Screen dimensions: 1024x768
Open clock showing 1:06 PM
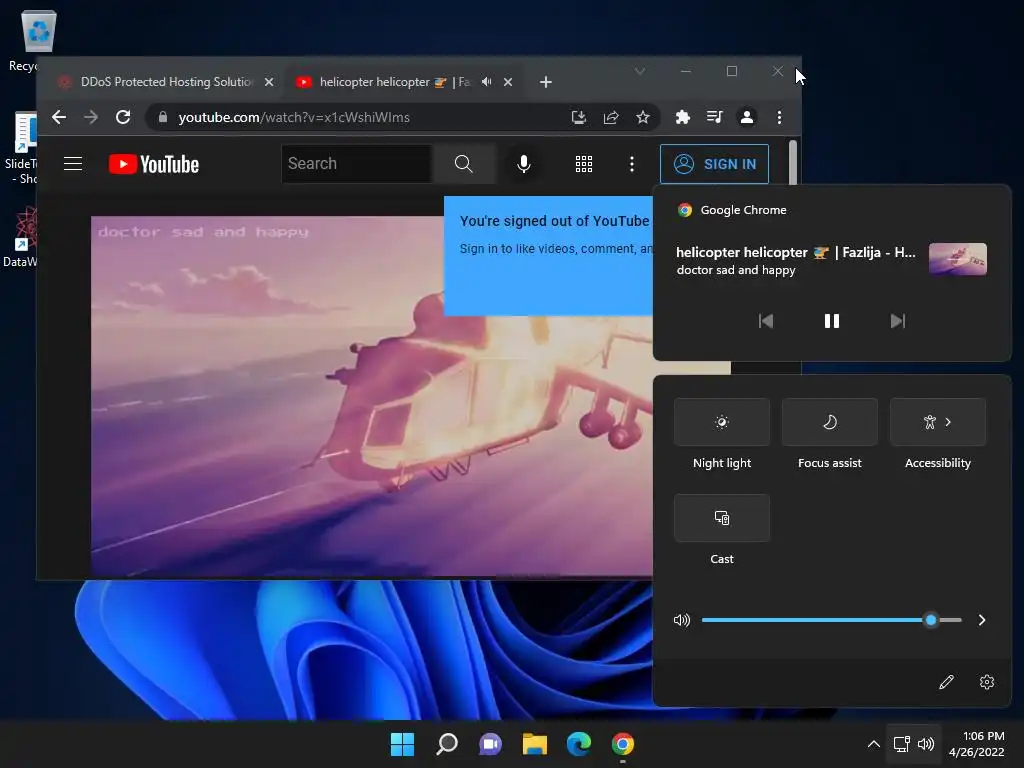[x=977, y=744]
